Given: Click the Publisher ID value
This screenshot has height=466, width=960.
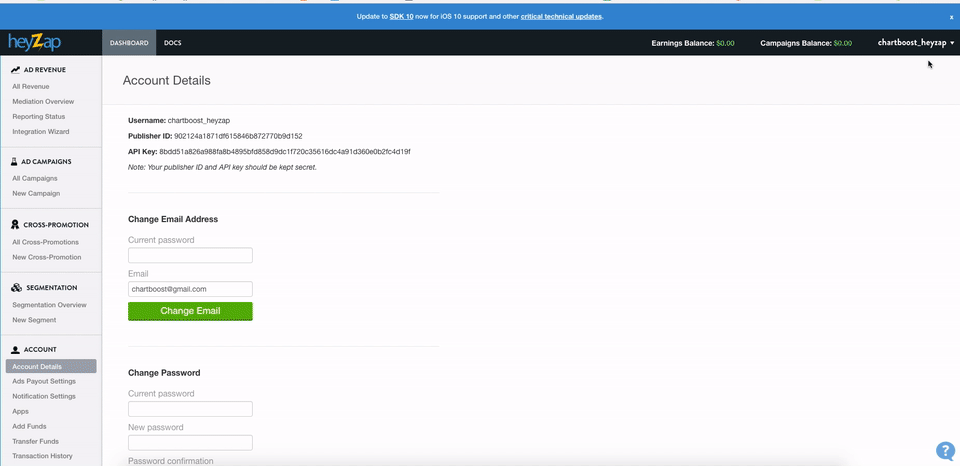Looking at the screenshot, I should point(238,136).
